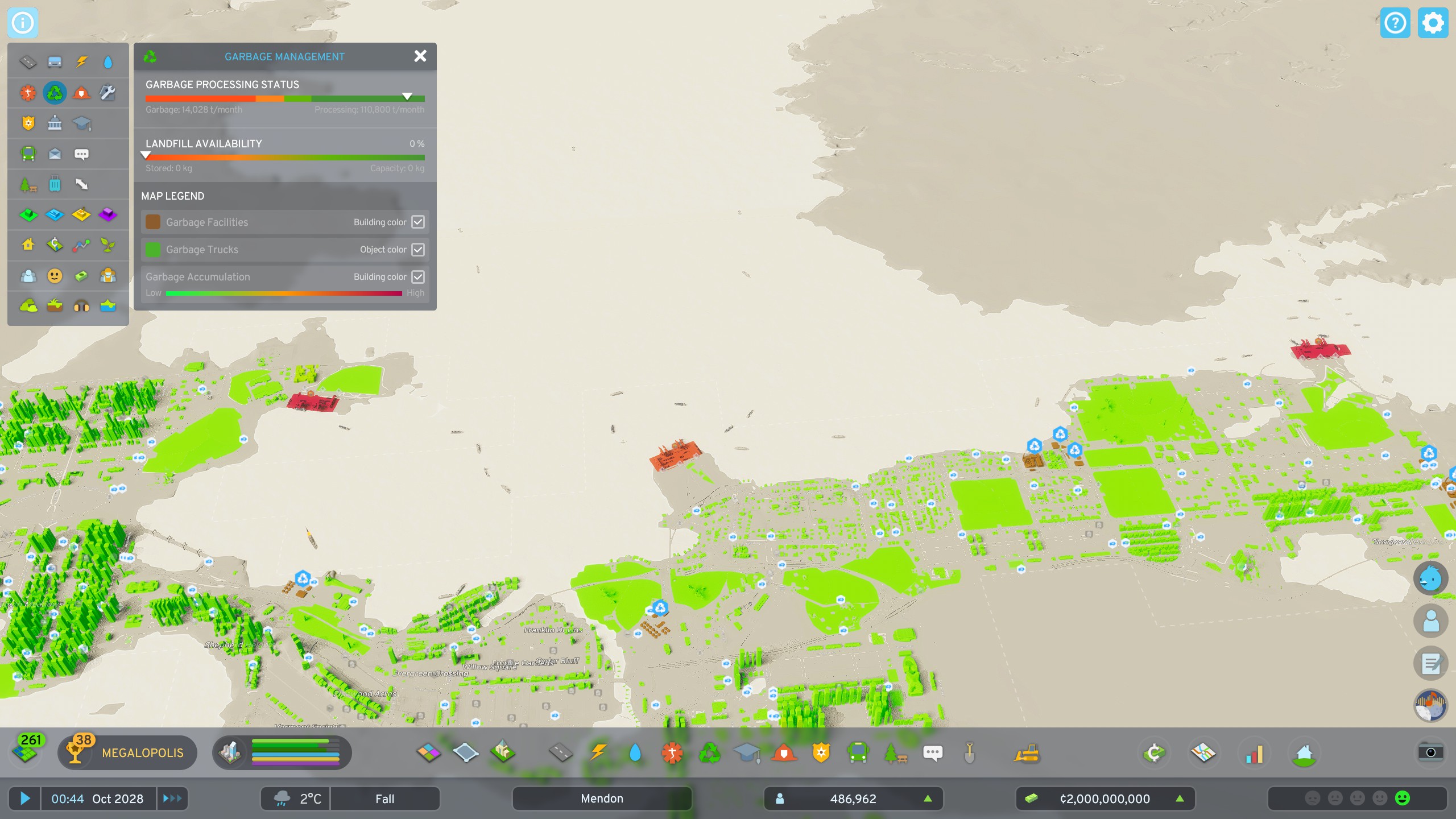This screenshot has height=819, width=1456.
Task: Open the Electricity info view in the left panel
Action: tap(81, 62)
